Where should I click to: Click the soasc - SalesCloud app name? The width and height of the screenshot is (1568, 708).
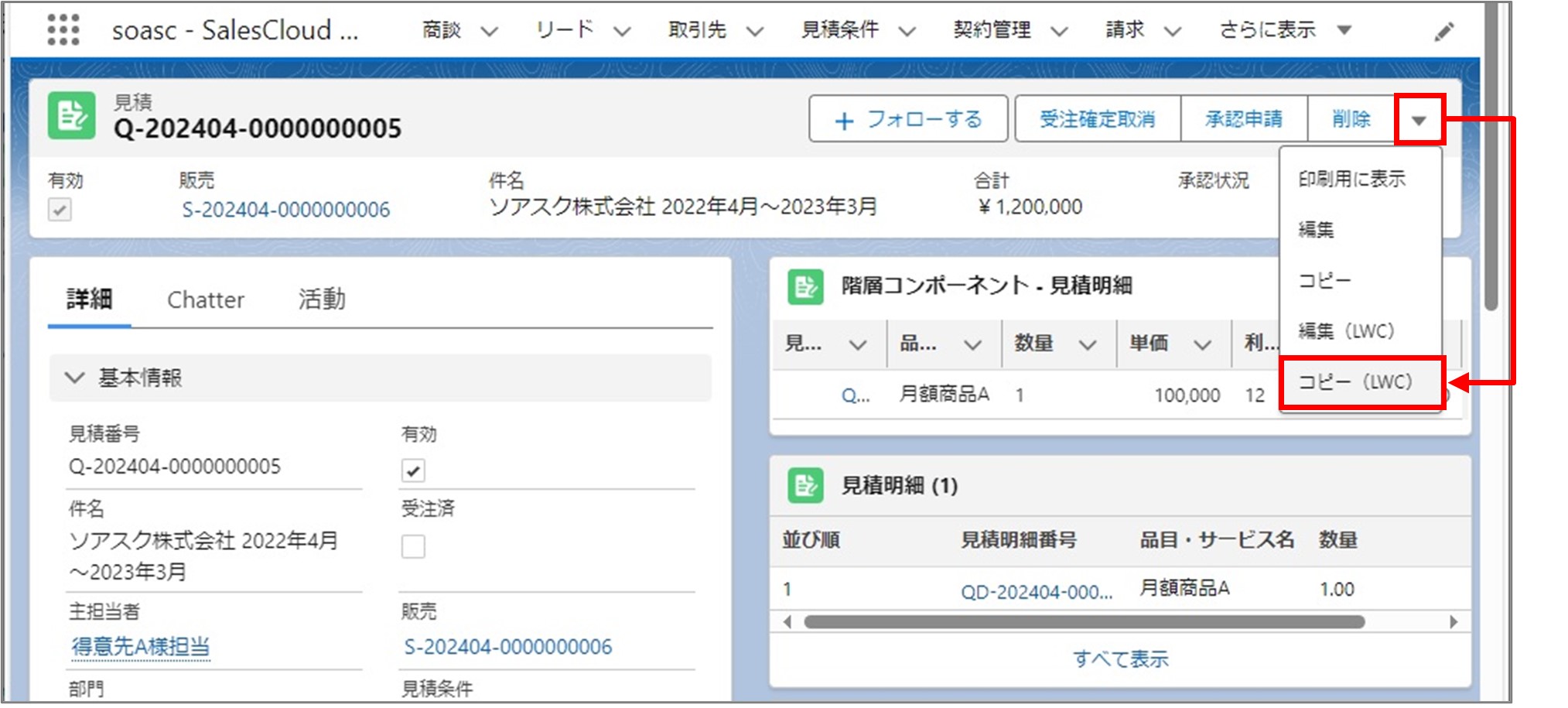[235, 31]
